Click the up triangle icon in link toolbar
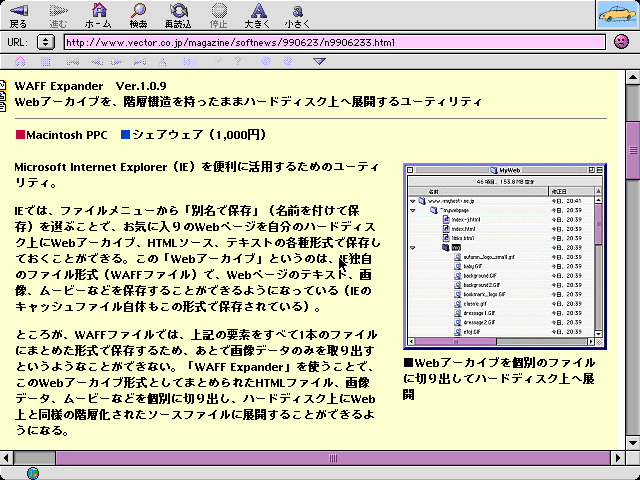 pos(162,62)
